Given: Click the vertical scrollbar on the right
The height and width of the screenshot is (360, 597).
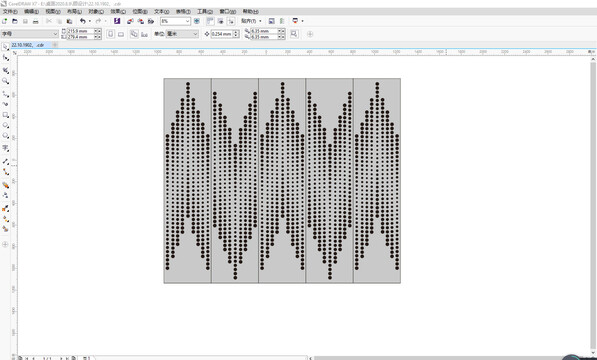Looking at the screenshot, I should point(593,205).
